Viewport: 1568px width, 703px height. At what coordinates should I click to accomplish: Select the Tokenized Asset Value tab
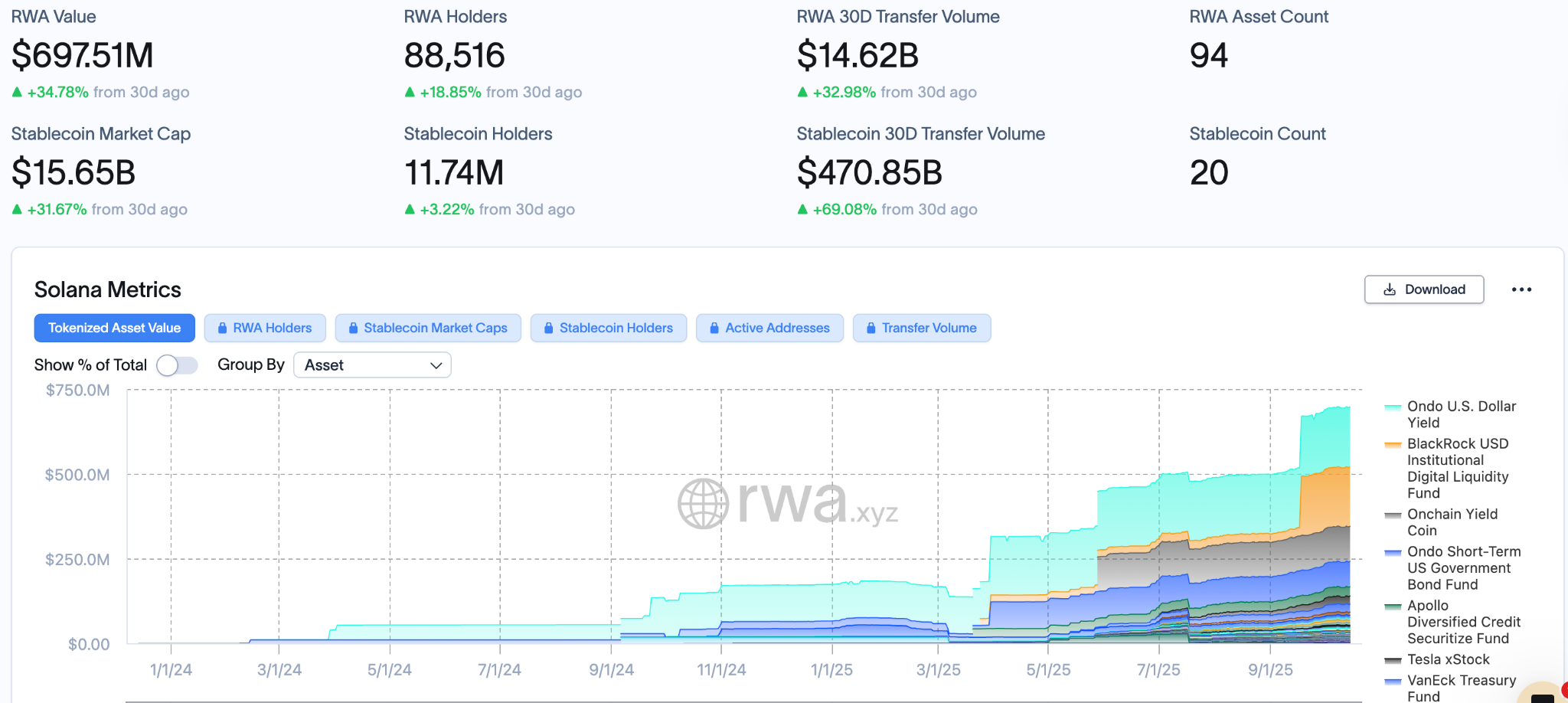(114, 328)
